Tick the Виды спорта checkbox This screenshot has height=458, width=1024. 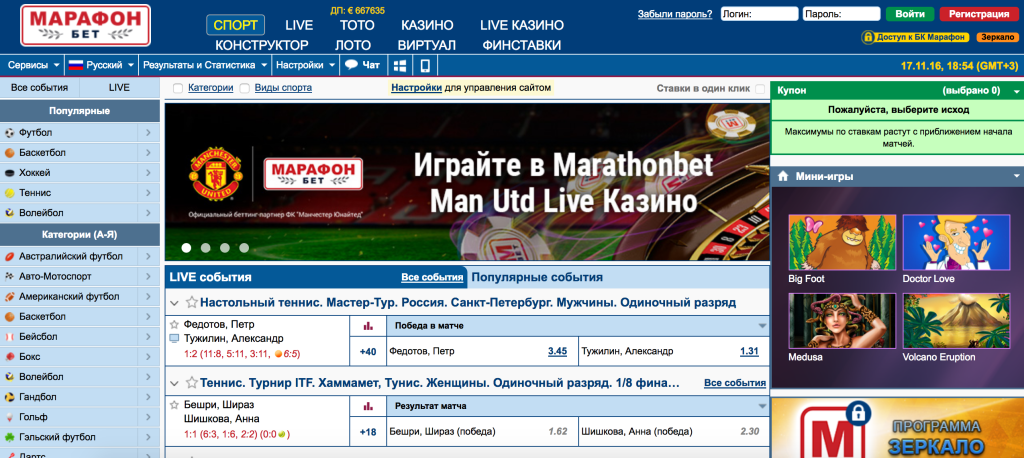pyautogui.click(x=245, y=88)
